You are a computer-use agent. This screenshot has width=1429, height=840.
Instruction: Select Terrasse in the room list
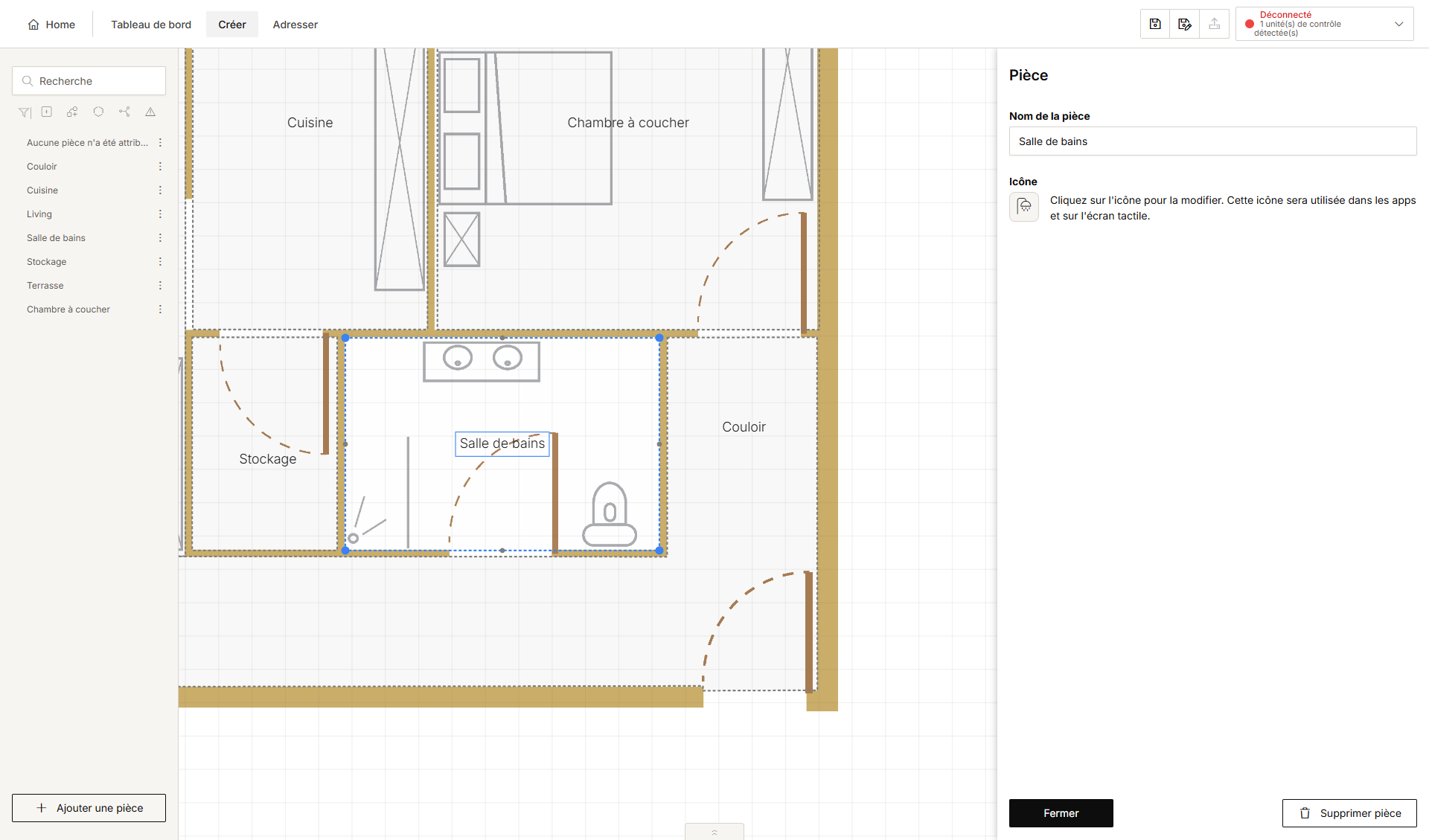point(45,286)
